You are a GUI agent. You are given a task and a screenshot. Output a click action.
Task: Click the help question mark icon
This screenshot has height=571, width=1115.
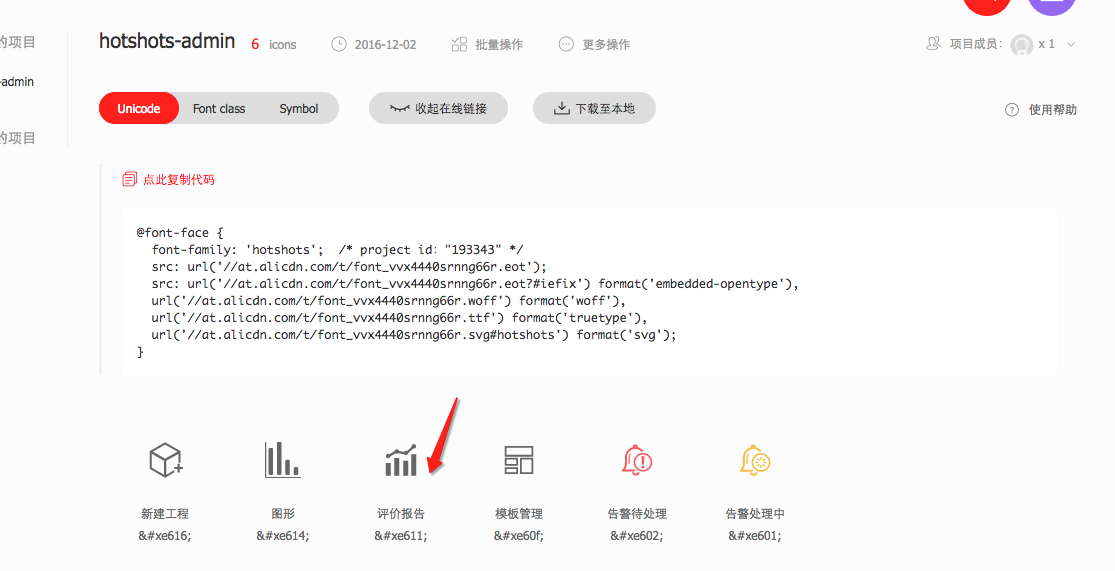click(x=1012, y=110)
